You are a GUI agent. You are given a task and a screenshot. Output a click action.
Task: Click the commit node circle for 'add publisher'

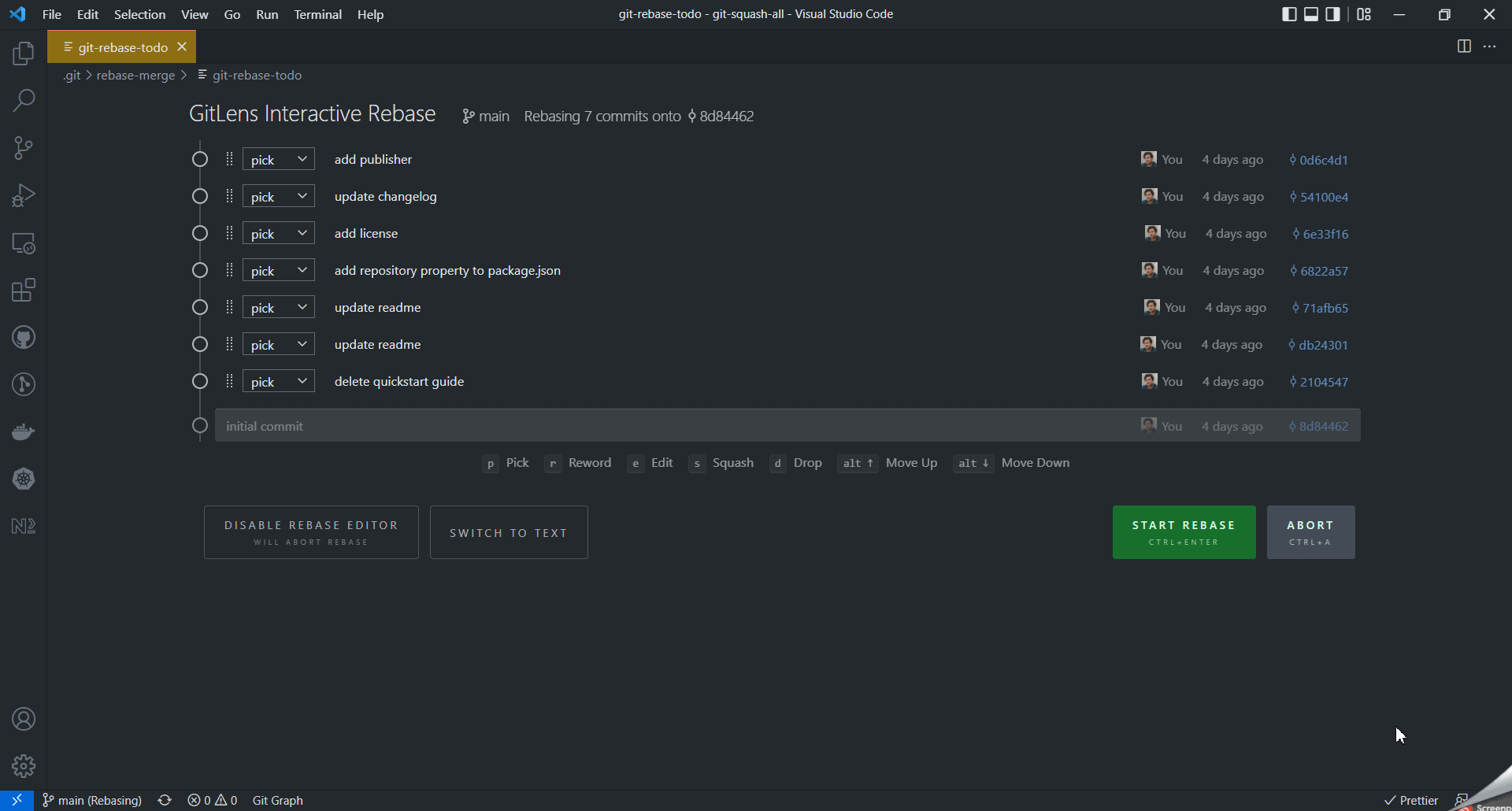200,159
